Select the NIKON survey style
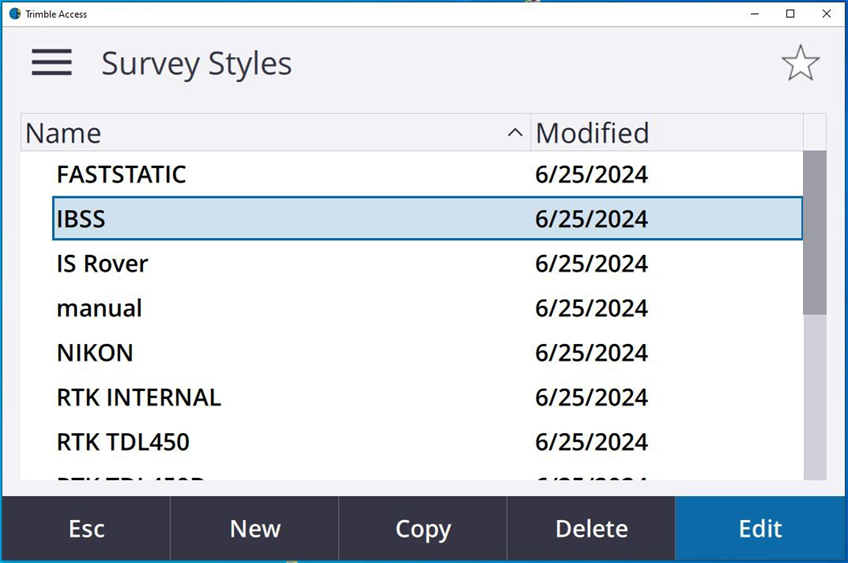Screen dimensions: 848x563 point(95,353)
